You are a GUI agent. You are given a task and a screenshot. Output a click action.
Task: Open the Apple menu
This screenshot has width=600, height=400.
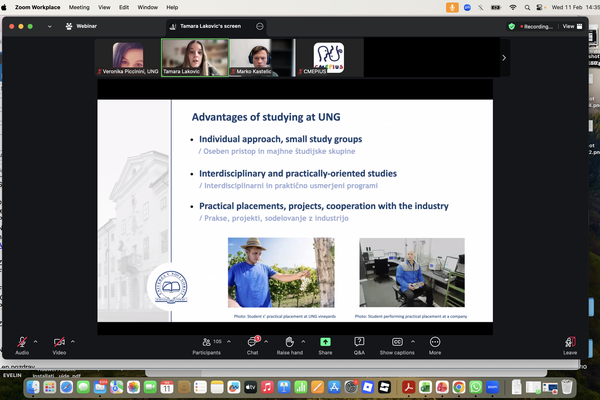[x=5, y=7]
